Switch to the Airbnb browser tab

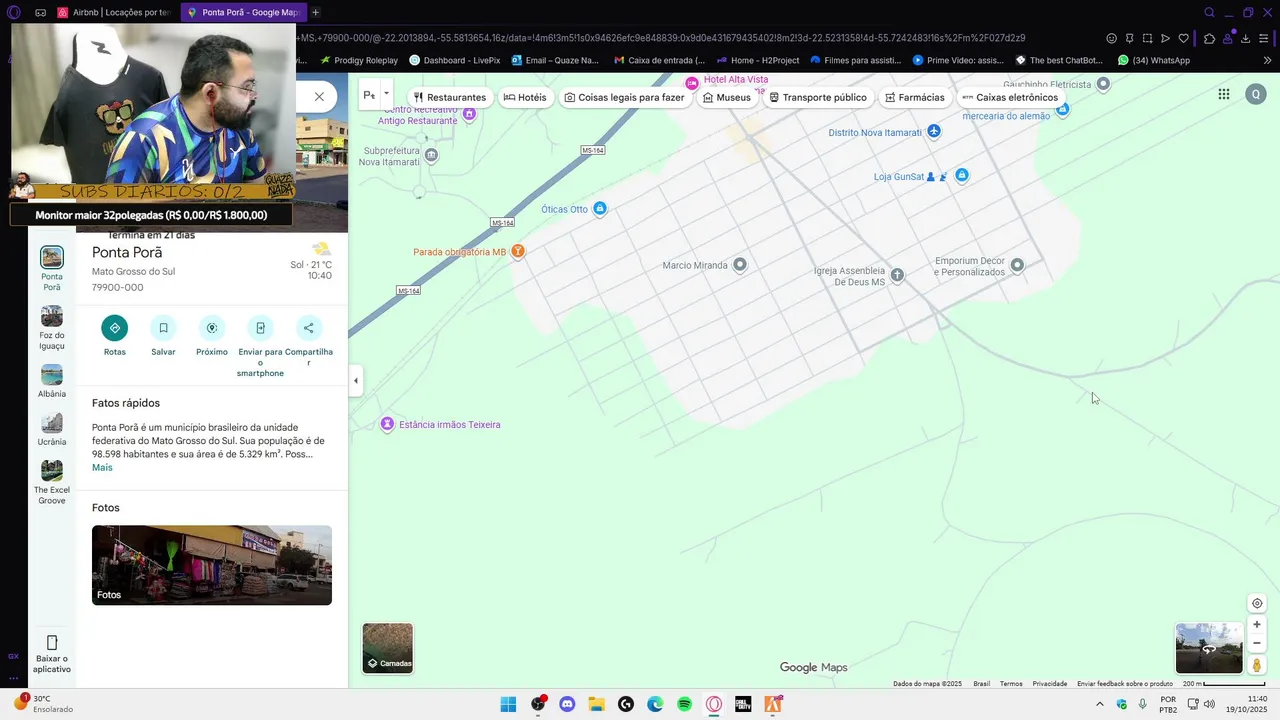pyautogui.click(x=115, y=13)
